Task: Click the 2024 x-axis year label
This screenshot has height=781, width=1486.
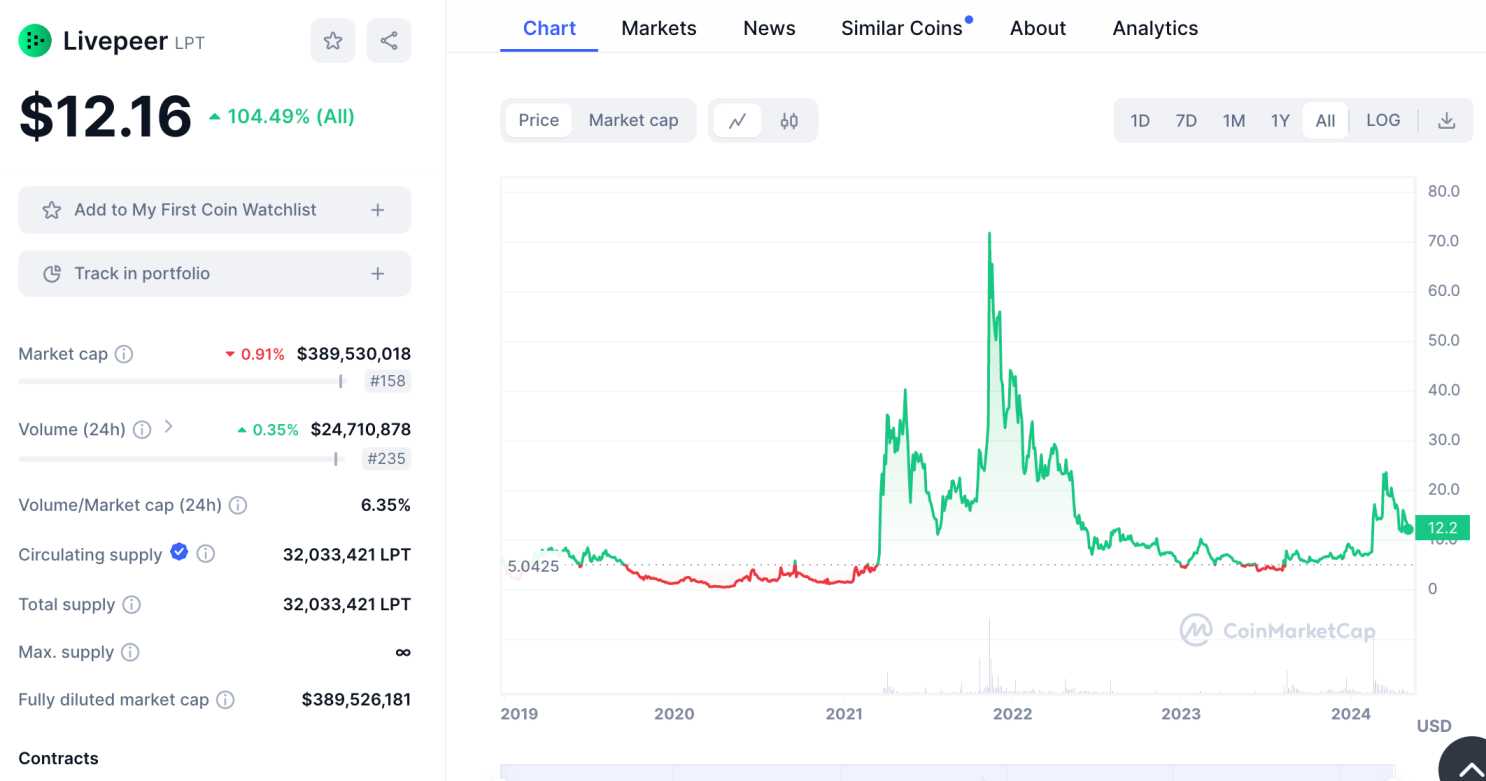Action: click(x=1351, y=714)
